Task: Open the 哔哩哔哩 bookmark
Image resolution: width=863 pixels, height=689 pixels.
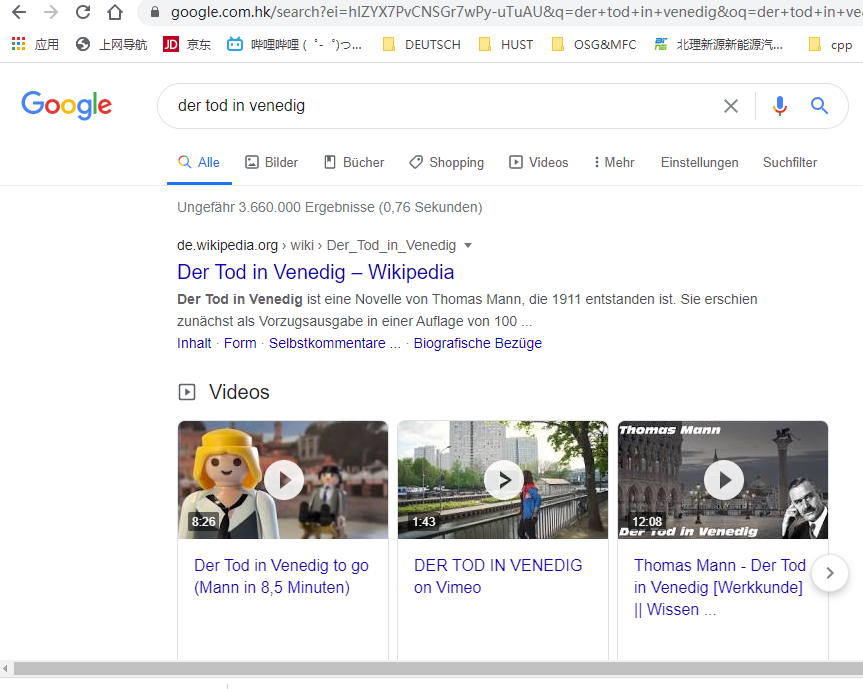Action: point(294,44)
